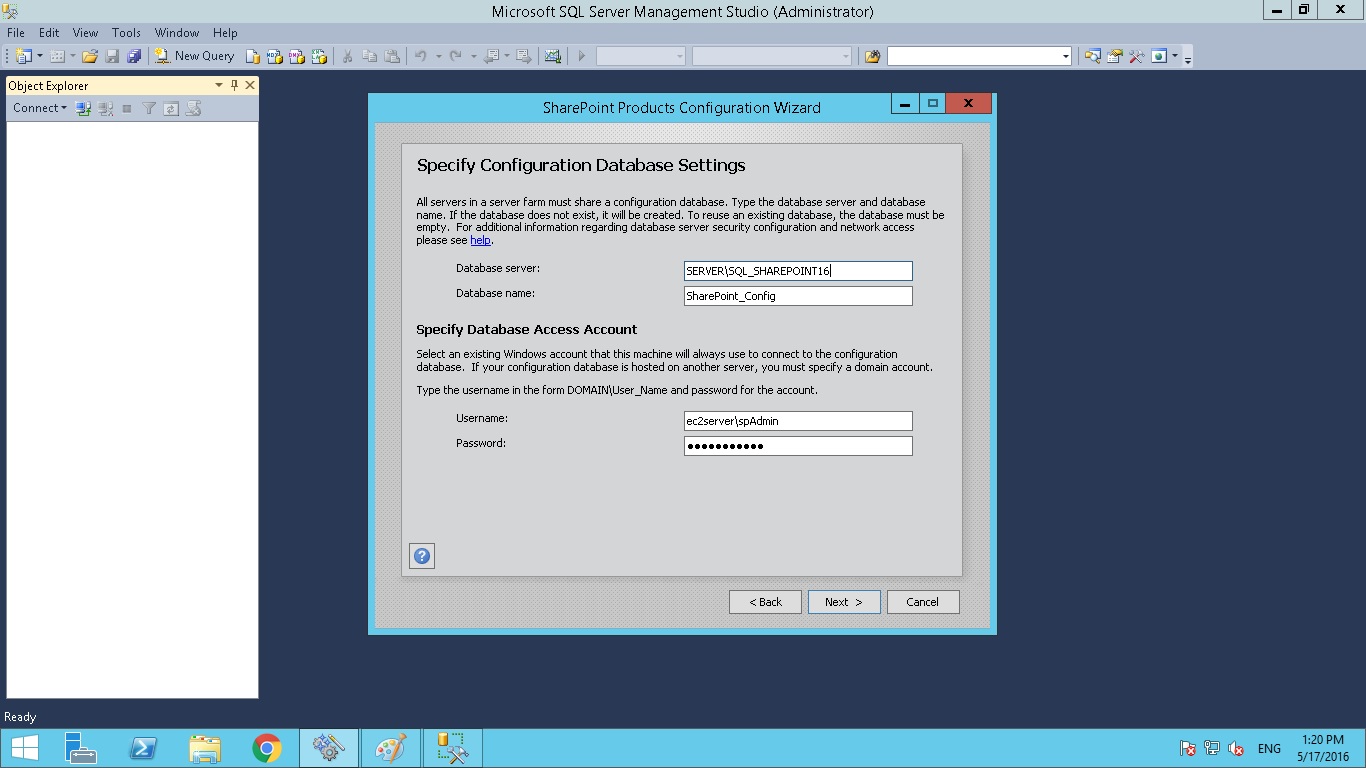Apply a filter in Object Explorer
This screenshot has width=1366, height=768.
[x=148, y=107]
